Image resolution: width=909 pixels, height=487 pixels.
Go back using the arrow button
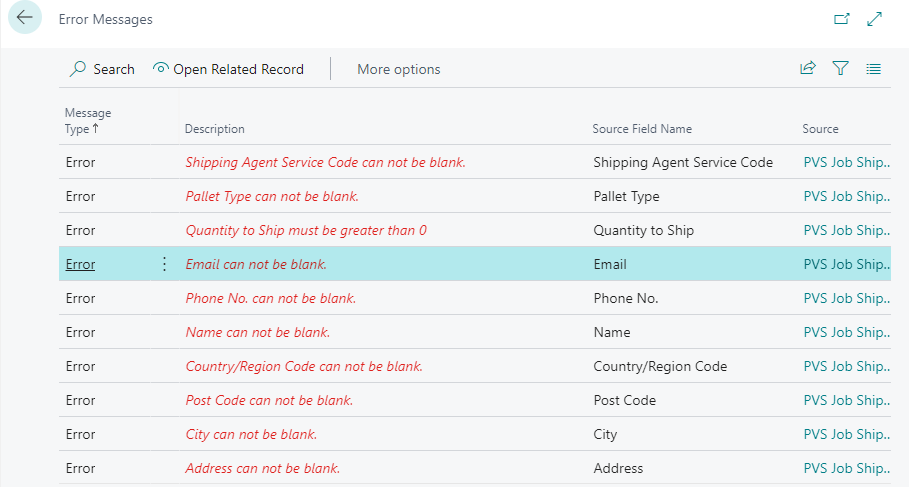(25, 18)
